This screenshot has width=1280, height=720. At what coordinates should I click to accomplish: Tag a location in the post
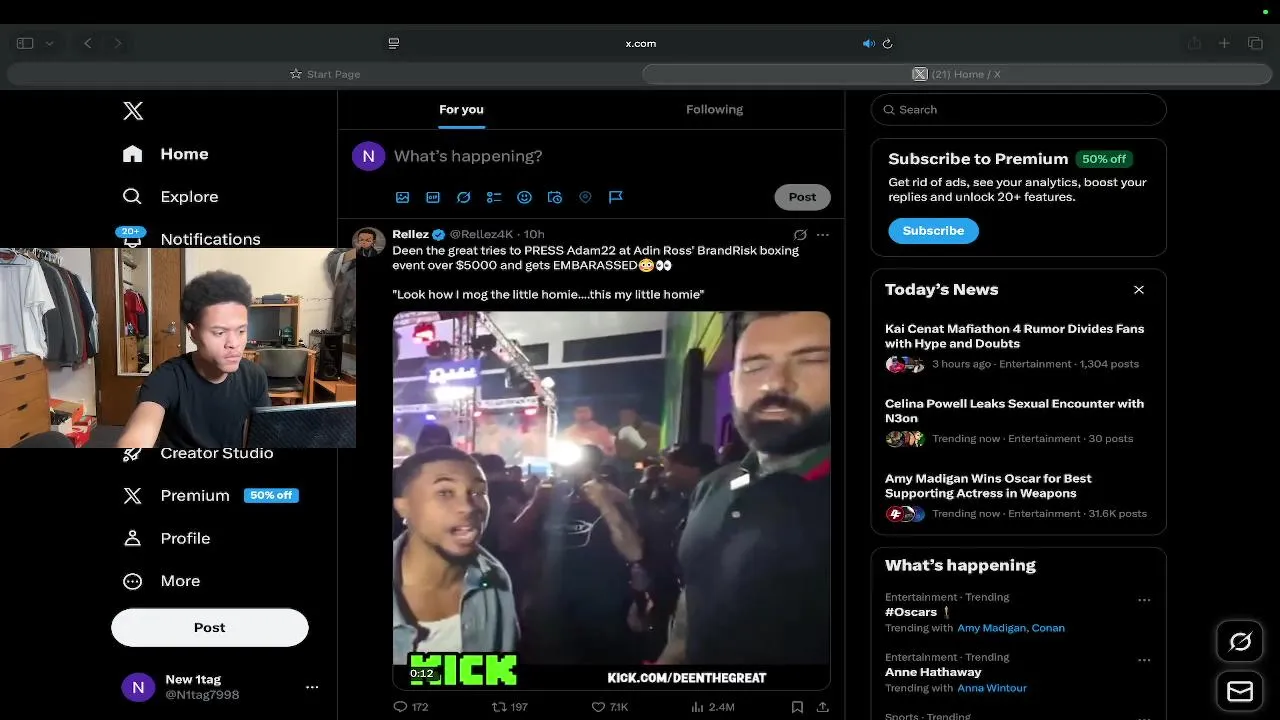coord(585,197)
